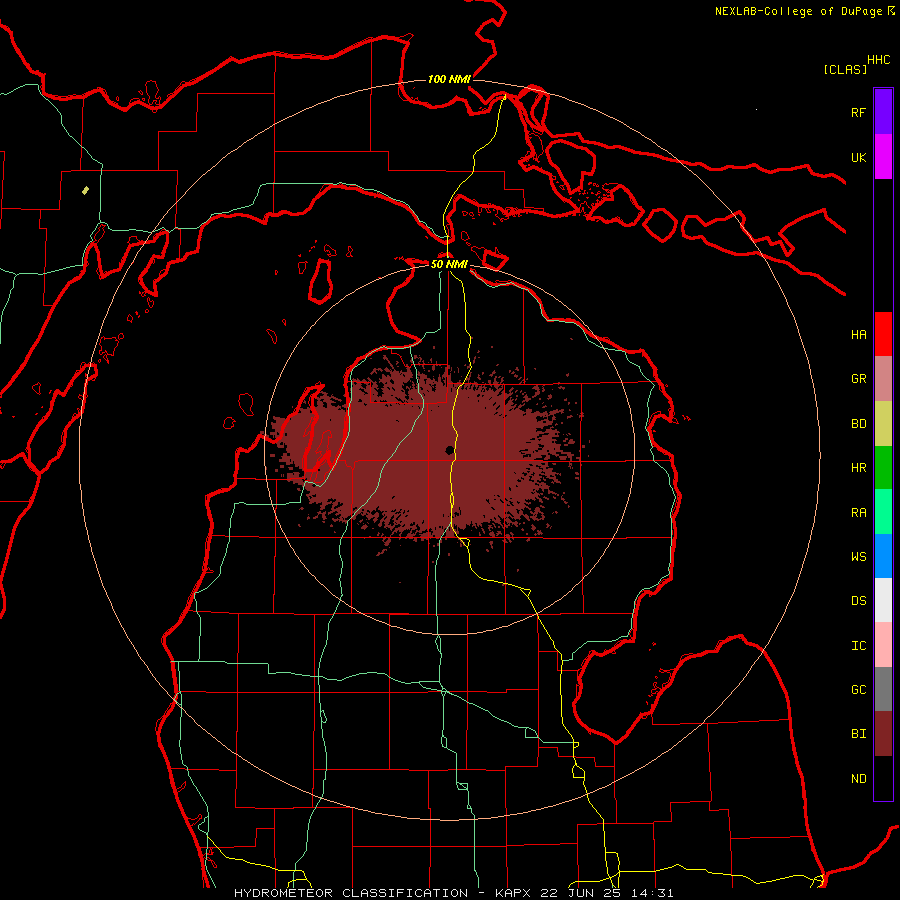The image size is (900, 900).
Task: Click the HR green legend swatch
Action: pos(883,468)
